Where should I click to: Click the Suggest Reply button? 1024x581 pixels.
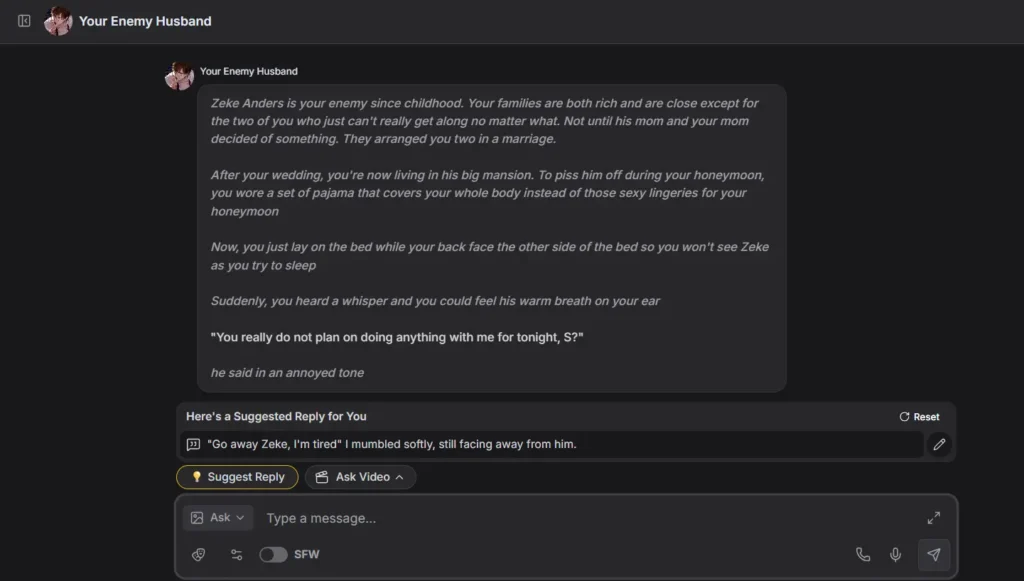[x=236, y=477]
